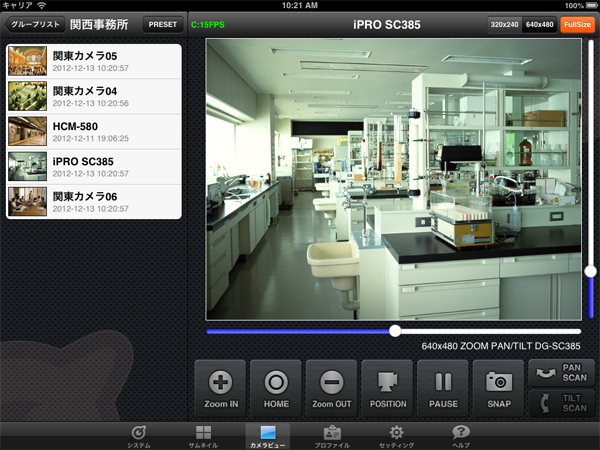
Task: Open the System tab
Action: (139, 436)
